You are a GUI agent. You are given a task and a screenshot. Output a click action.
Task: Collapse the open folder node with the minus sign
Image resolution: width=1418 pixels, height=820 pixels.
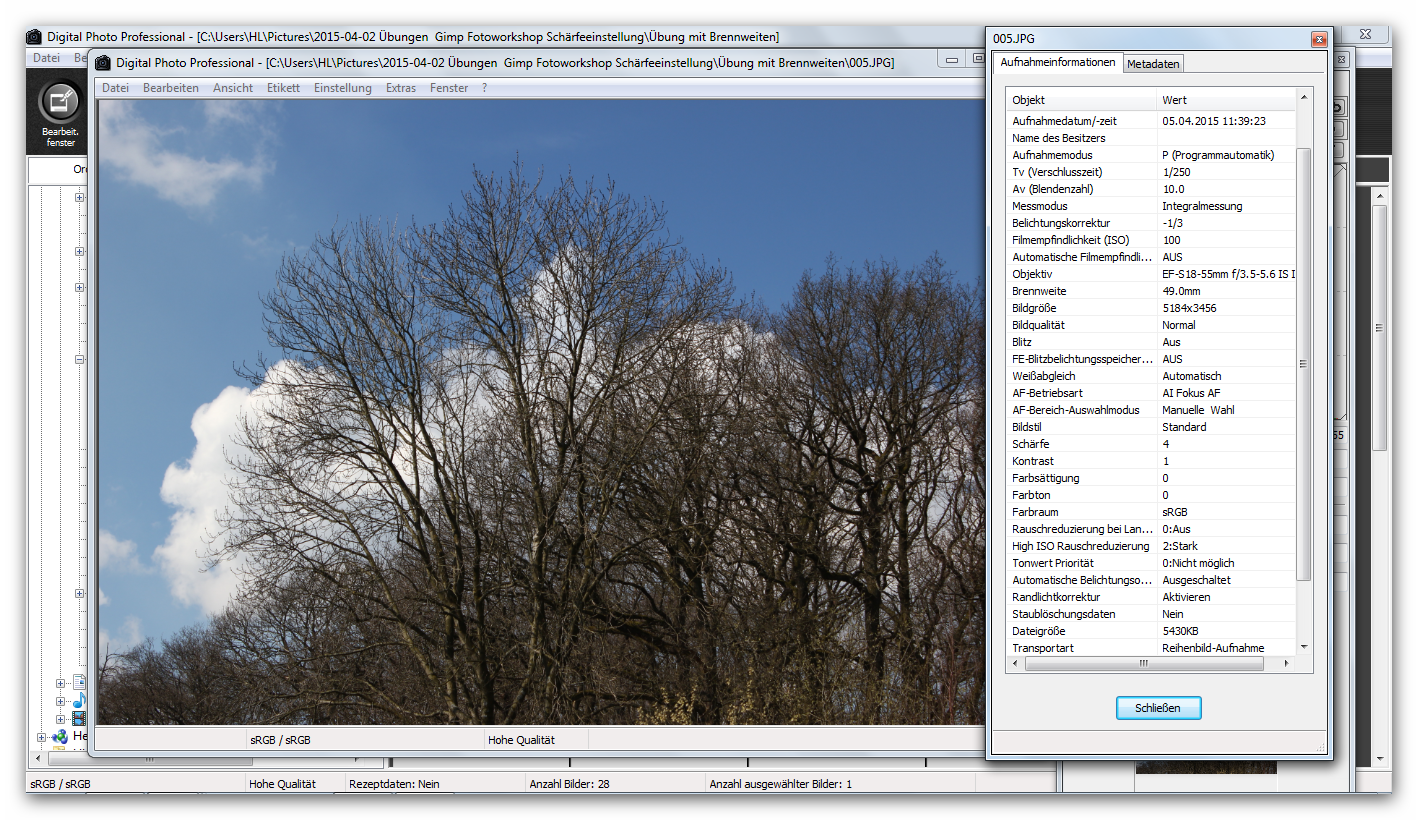pos(80,359)
